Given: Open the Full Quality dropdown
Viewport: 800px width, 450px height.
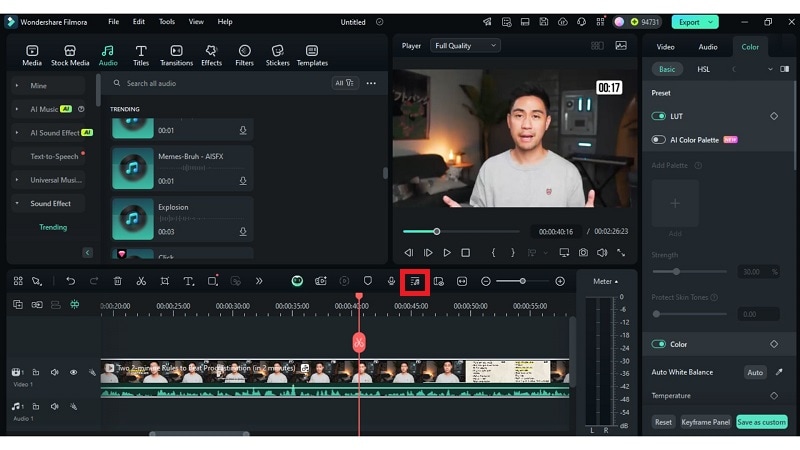Looking at the screenshot, I should [x=465, y=45].
